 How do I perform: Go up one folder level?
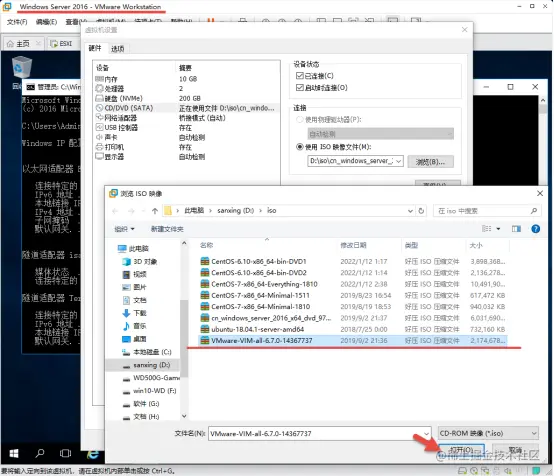click(x=155, y=211)
